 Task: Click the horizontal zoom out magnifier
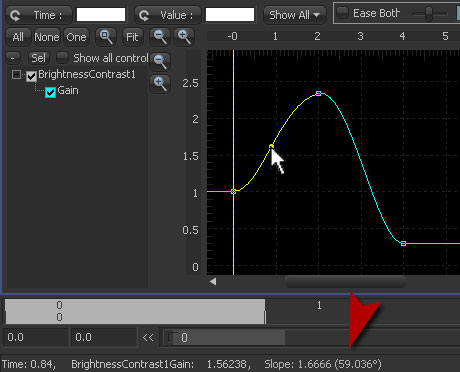[x=160, y=36]
